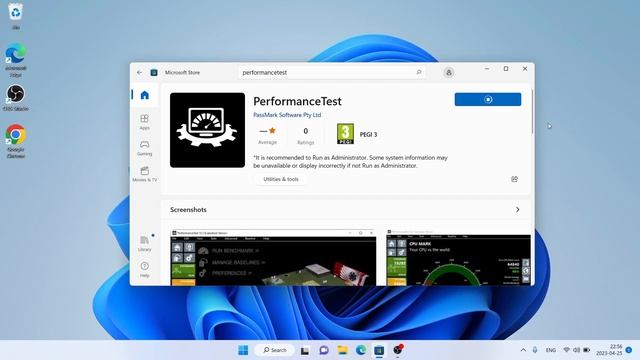Open Movies & TV in sidebar
640x360 pixels.
tap(144, 174)
